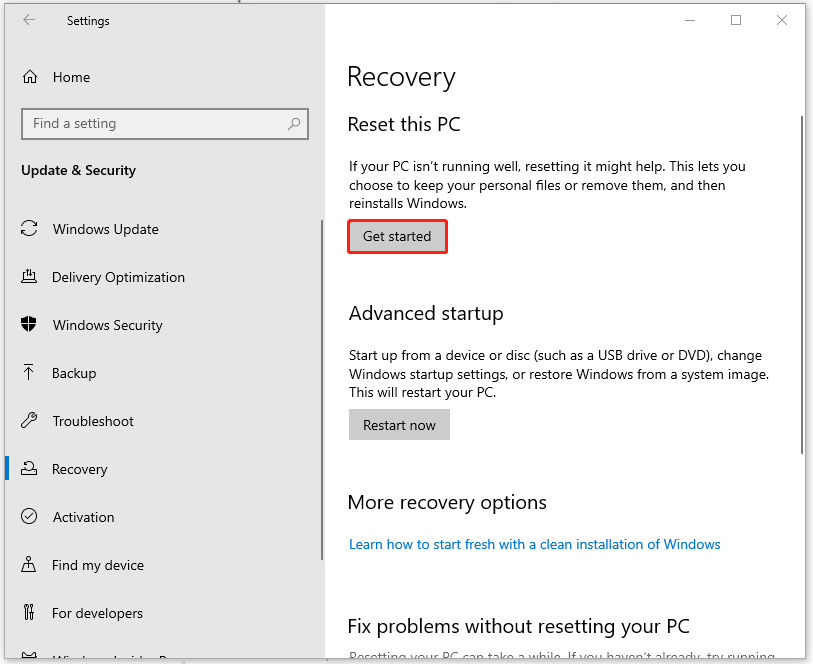Click the Home icon in sidebar
Screen dimensions: 813x664
tap(30, 77)
